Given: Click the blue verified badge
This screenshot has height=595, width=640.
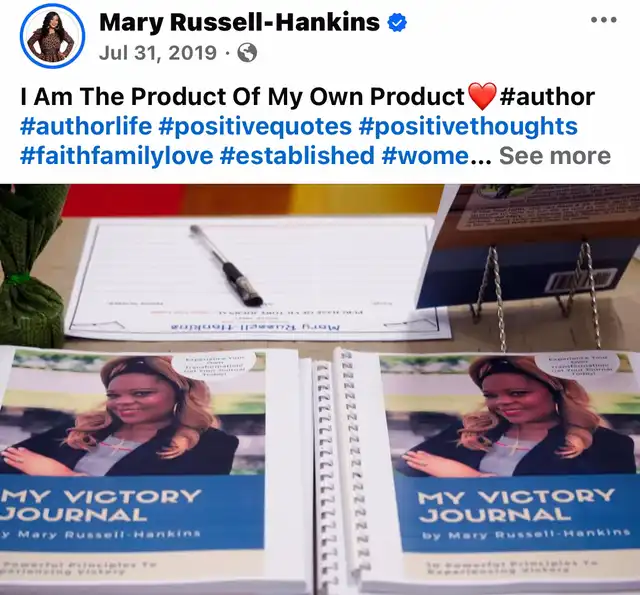Looking at the screenshot, I should pyautogui.click(x=397, y=22).
